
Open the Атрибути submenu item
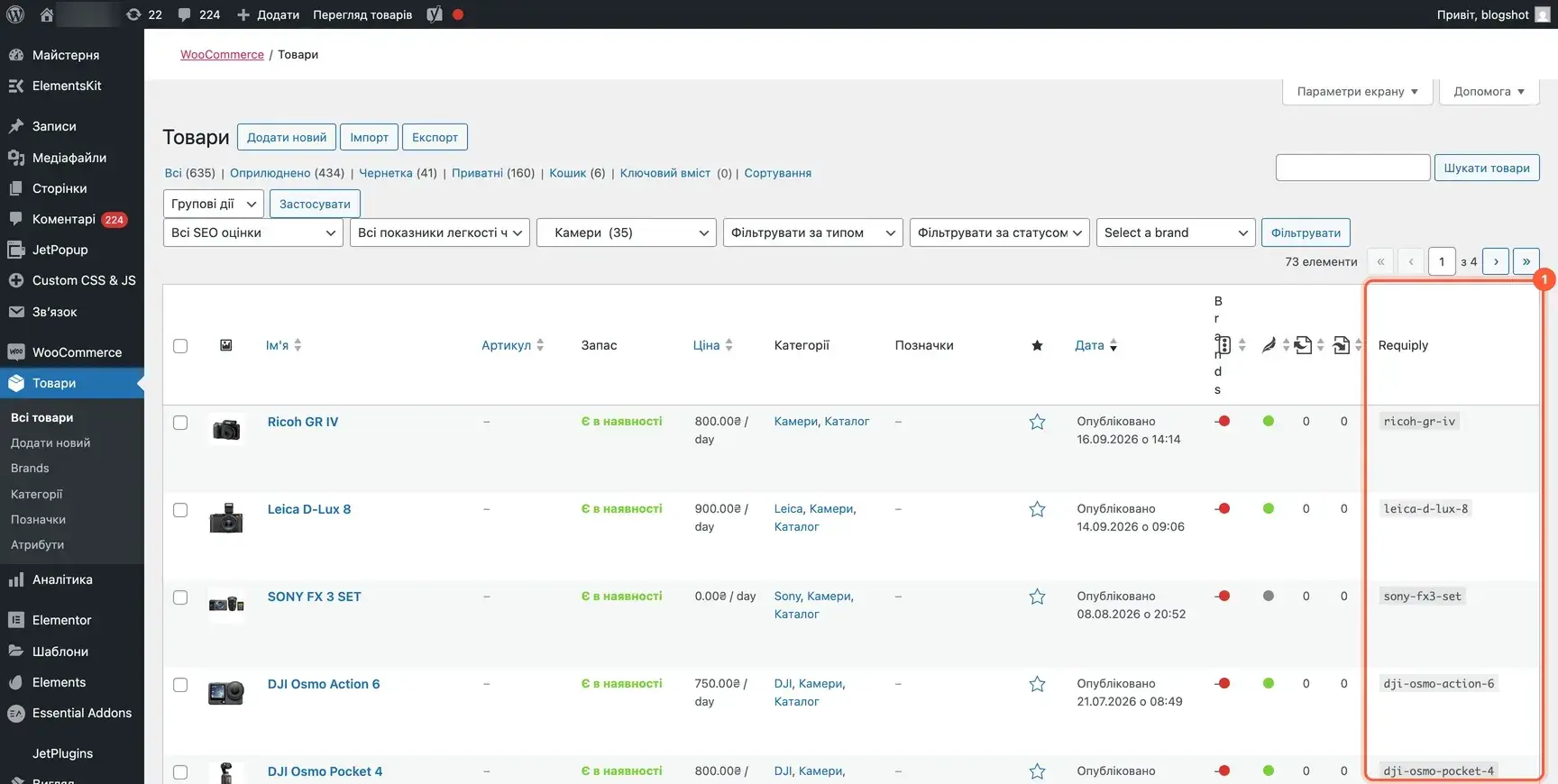37,544
